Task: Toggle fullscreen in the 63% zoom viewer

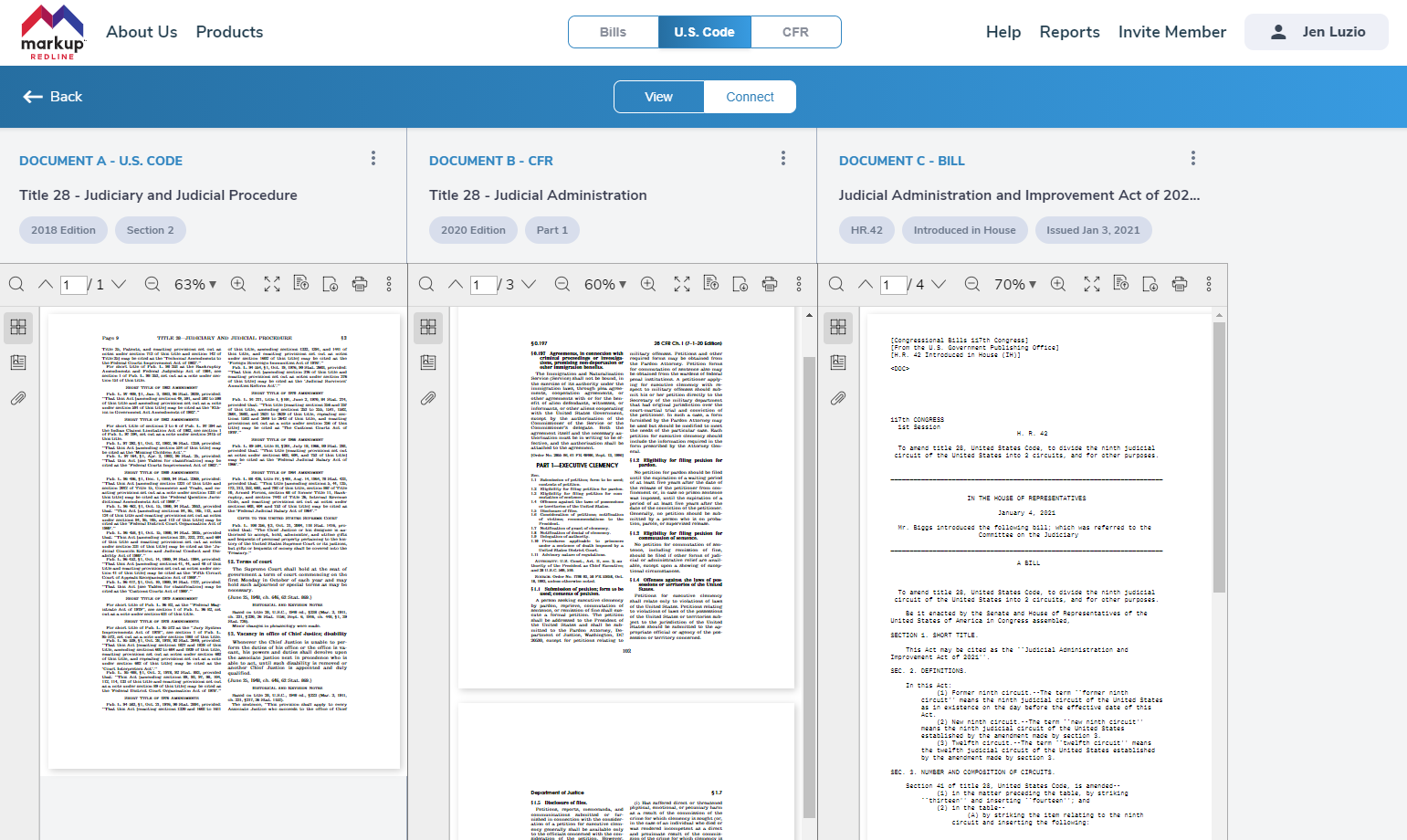Action: (x=272, y=284)
